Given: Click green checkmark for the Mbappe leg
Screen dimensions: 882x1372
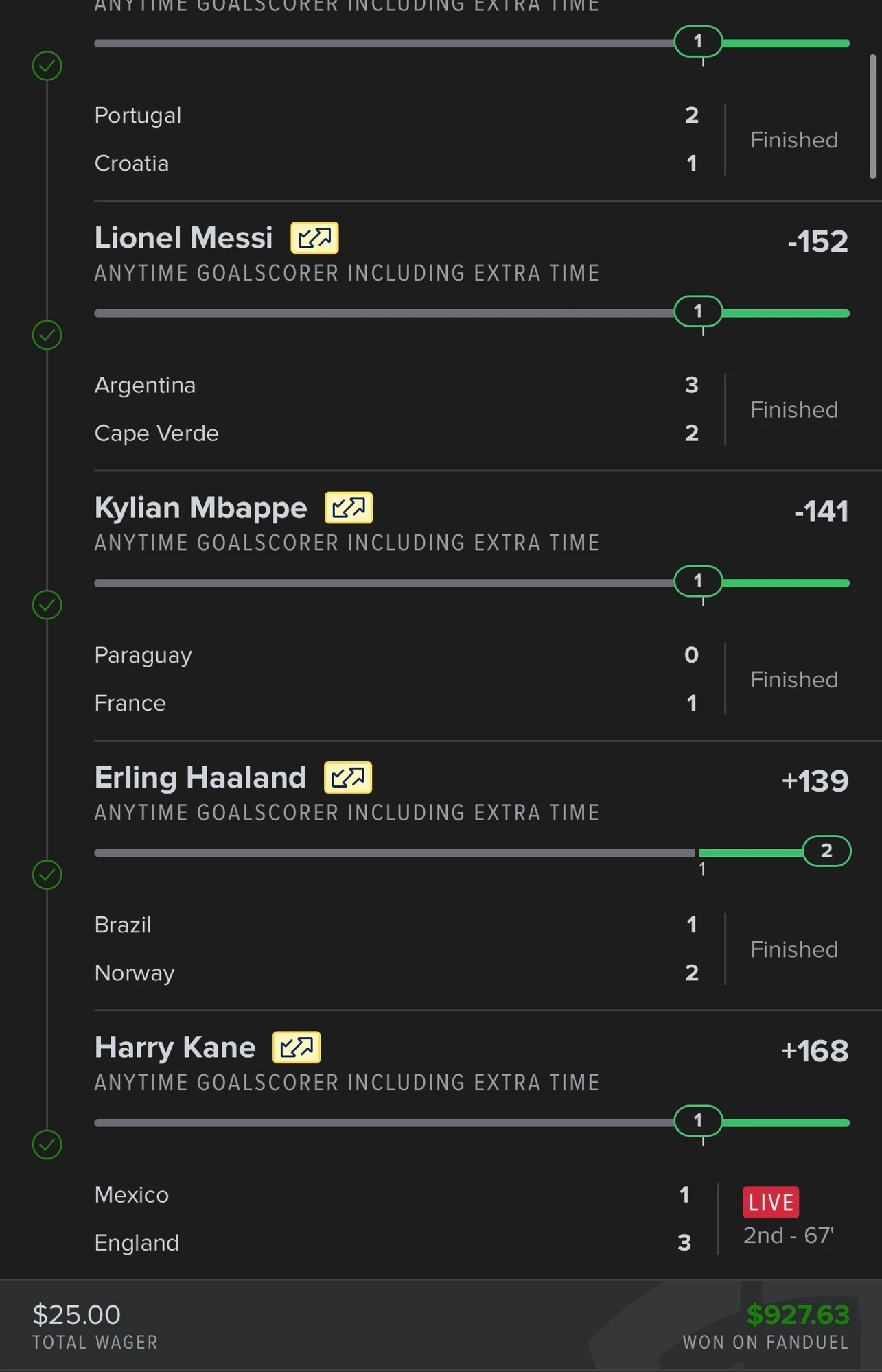Looking at the screenshot, I should pos(47,605).
